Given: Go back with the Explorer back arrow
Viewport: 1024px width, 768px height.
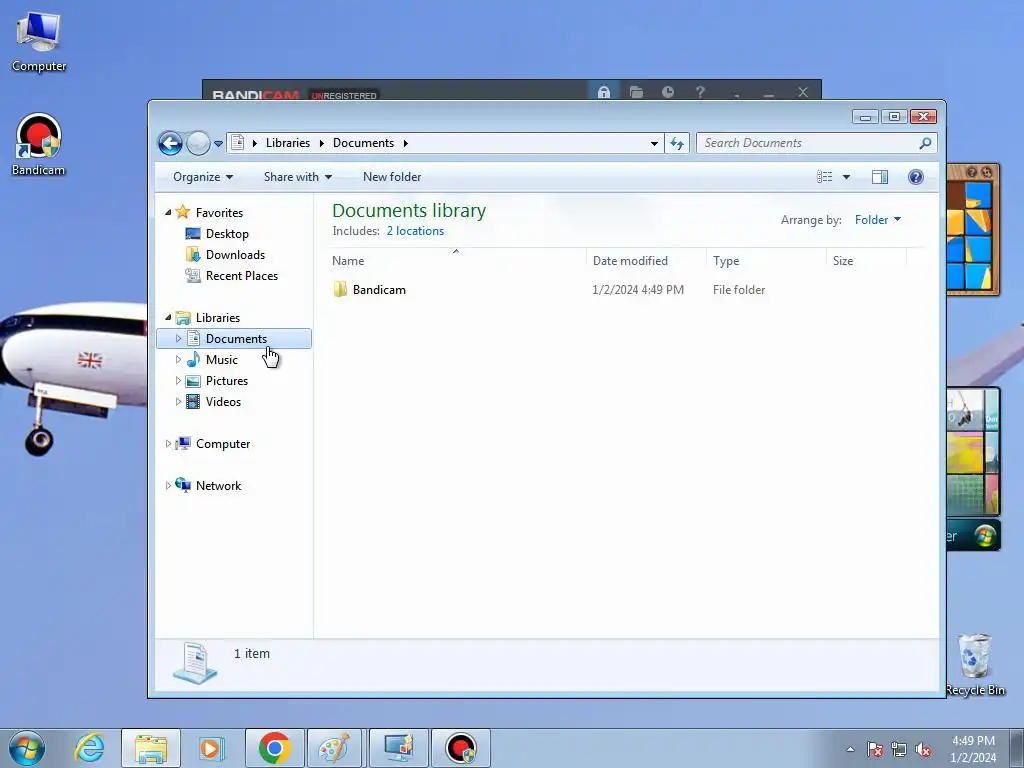Looking at the screenshot, I should point(170,143).
